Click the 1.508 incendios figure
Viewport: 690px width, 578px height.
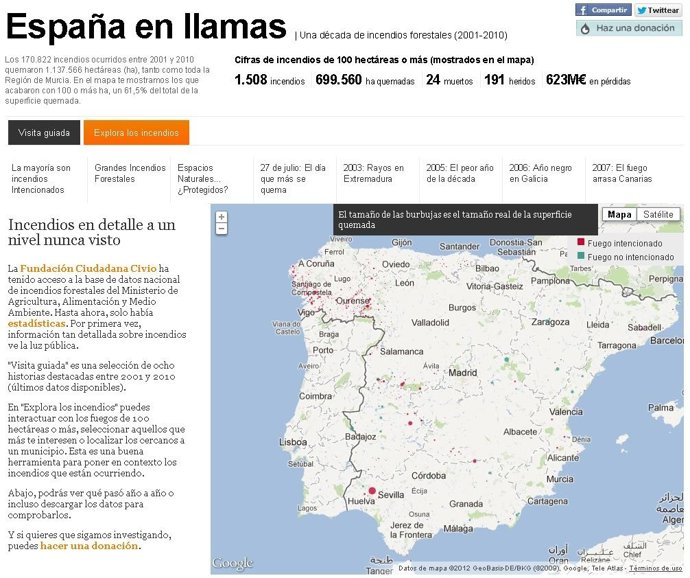pos(270,80)
